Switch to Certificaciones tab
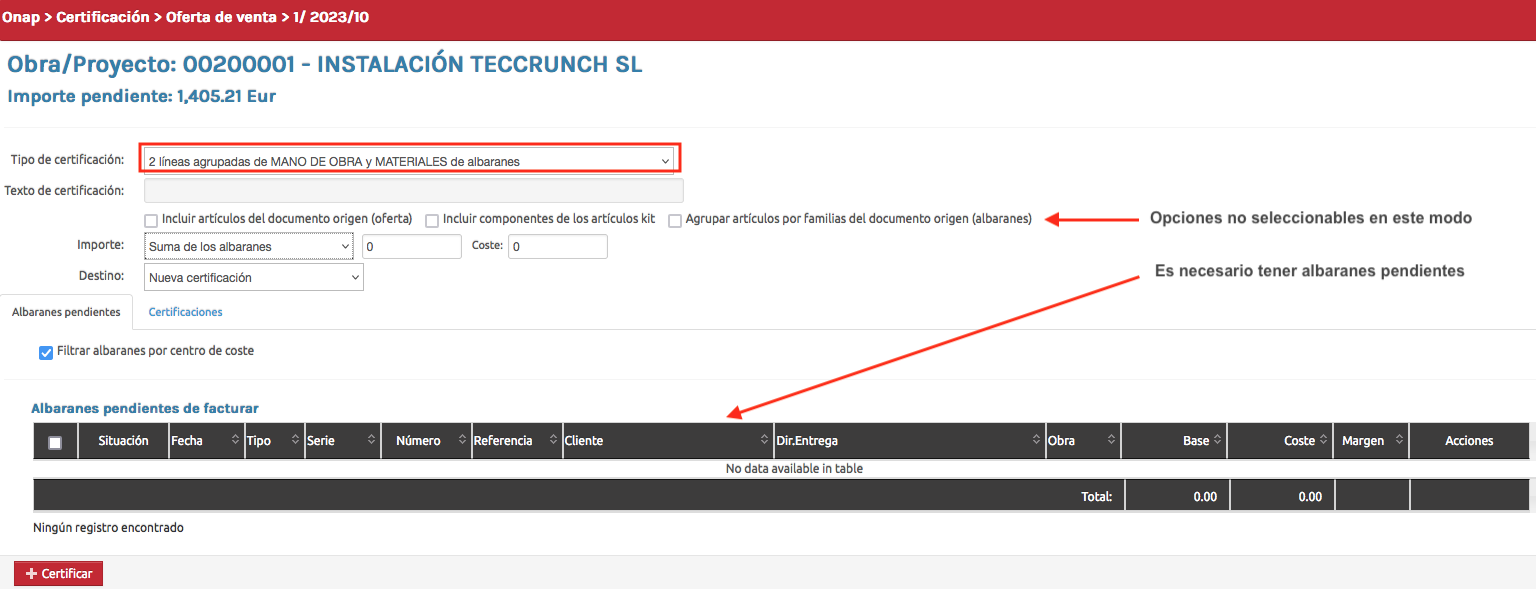Viewport: 1536px width, 589px height. [x=185, y=312]
